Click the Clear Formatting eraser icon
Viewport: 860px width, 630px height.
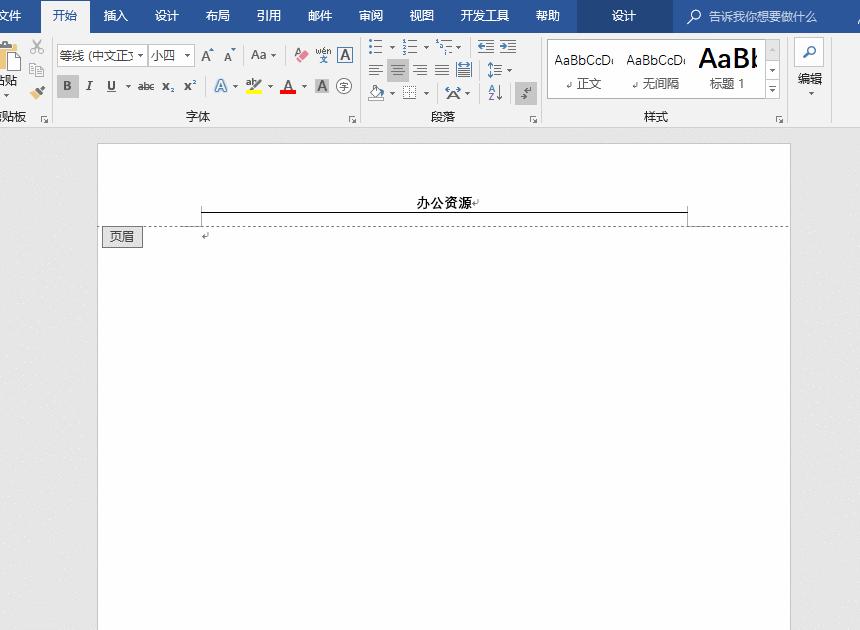[x=301, y=55]
